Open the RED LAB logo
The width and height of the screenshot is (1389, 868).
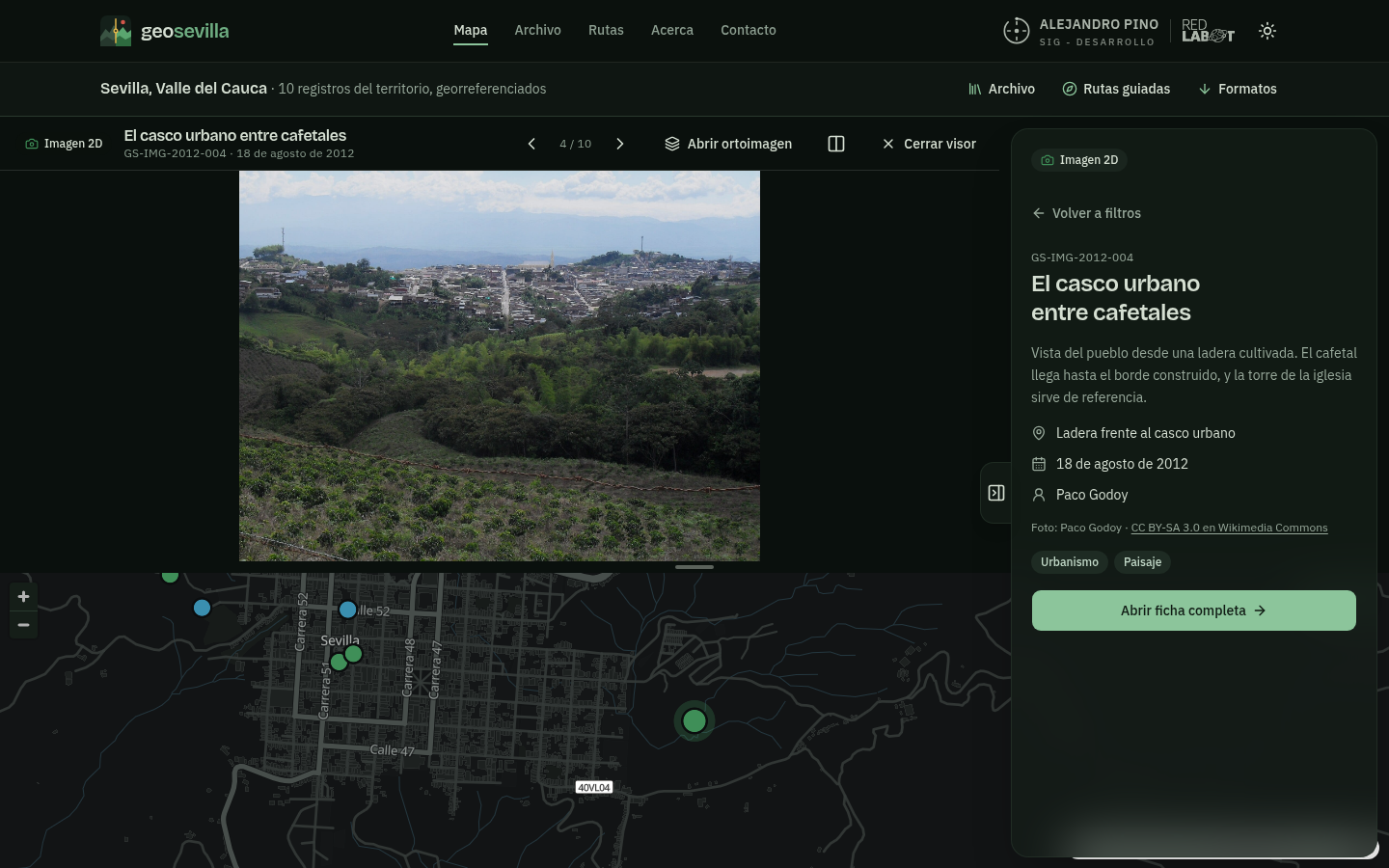1208,31
